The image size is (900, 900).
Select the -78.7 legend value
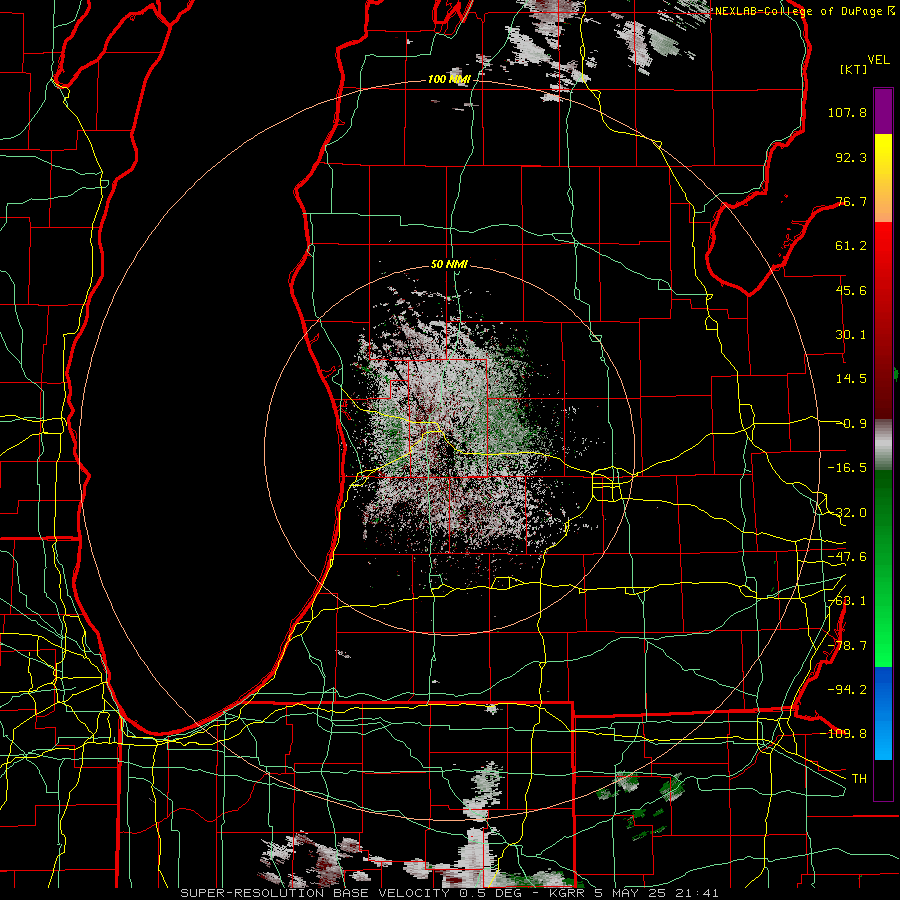(847, 646)
